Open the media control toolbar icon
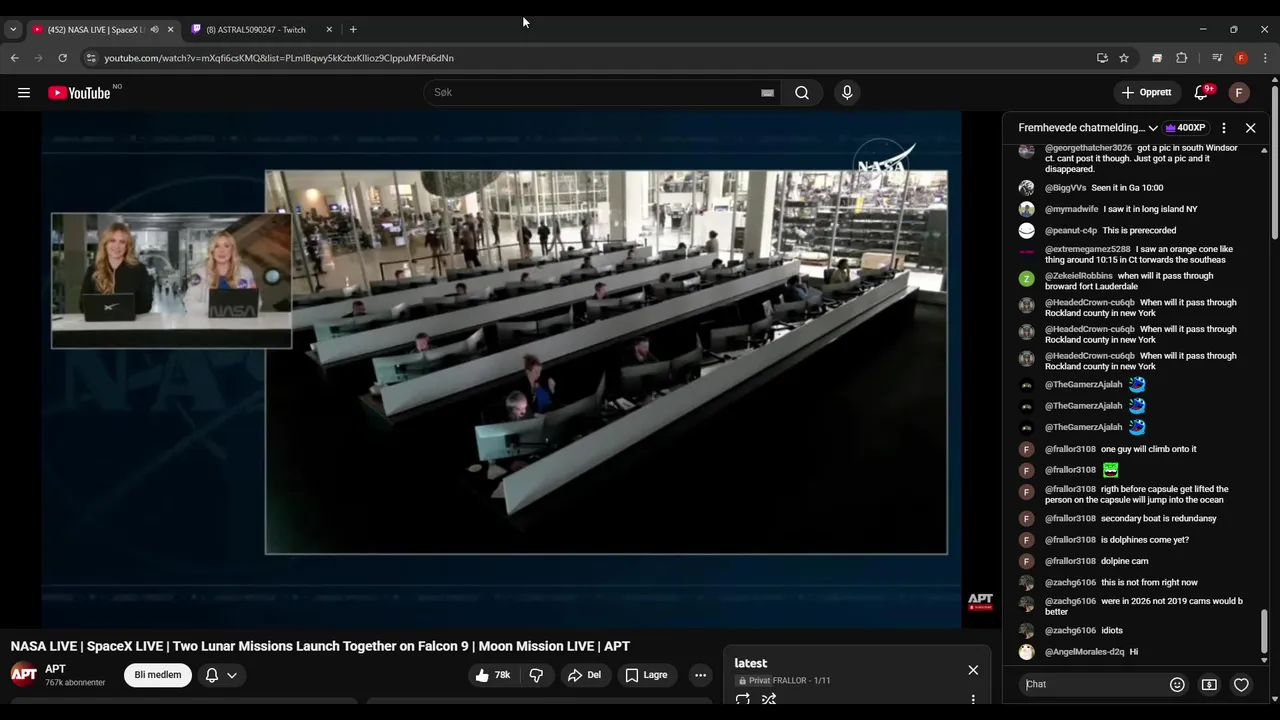The width and height of the screenshot is (1280, 720). click(x=1217, y=58)
